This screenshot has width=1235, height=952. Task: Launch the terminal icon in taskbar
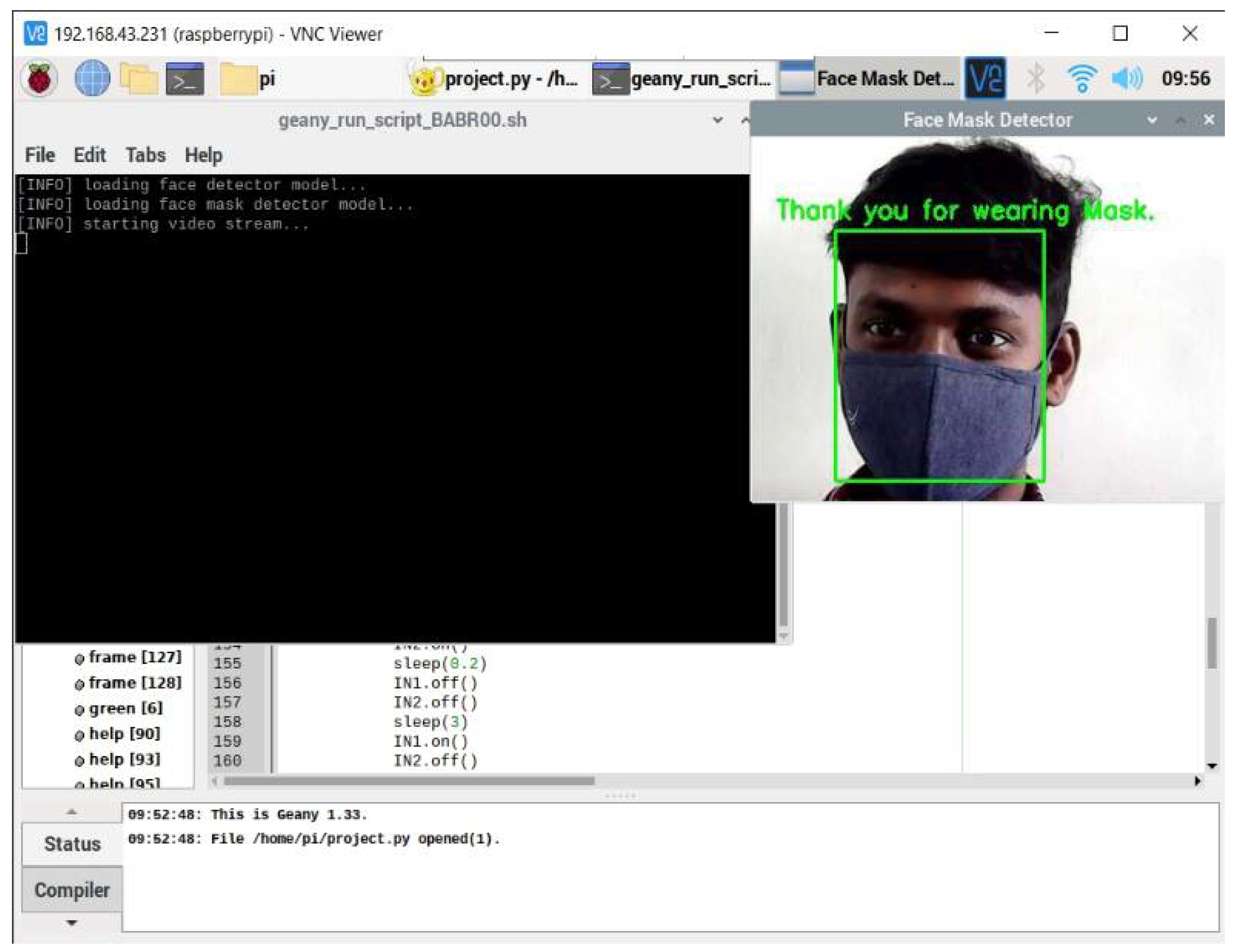(x=185, y=79)
